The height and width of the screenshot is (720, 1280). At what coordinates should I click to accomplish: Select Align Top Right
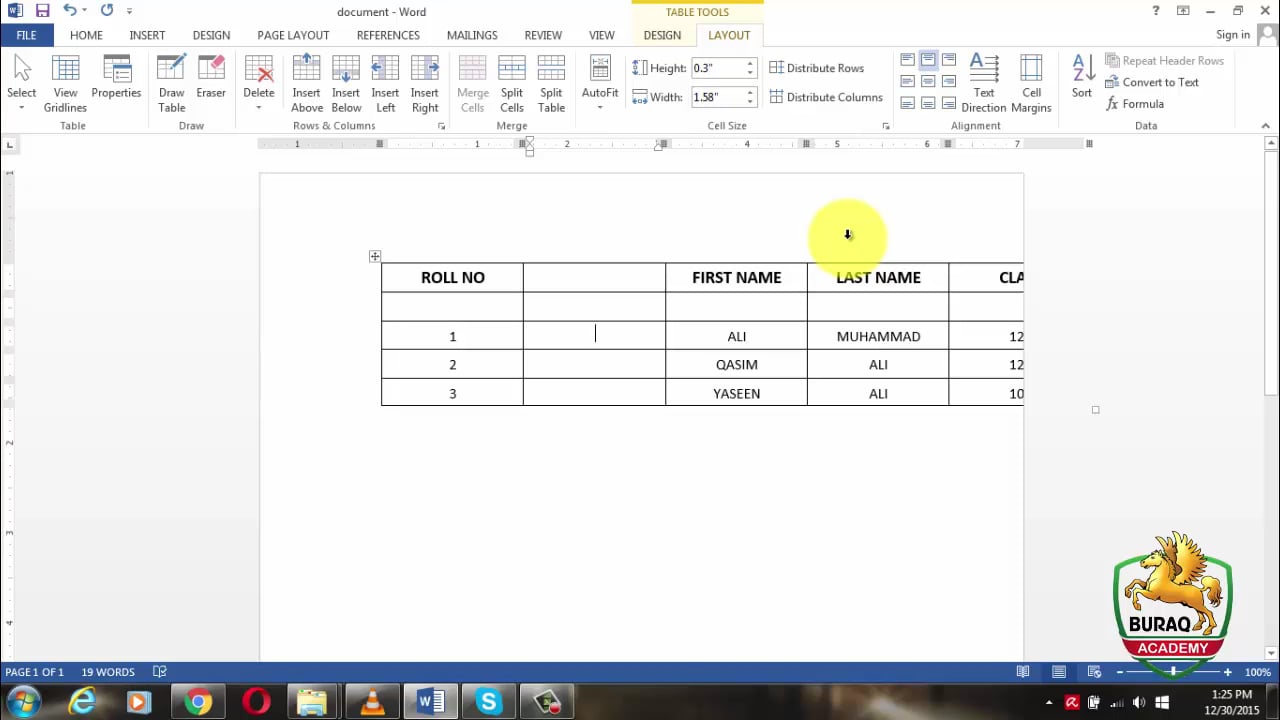[x=949, y=60]
